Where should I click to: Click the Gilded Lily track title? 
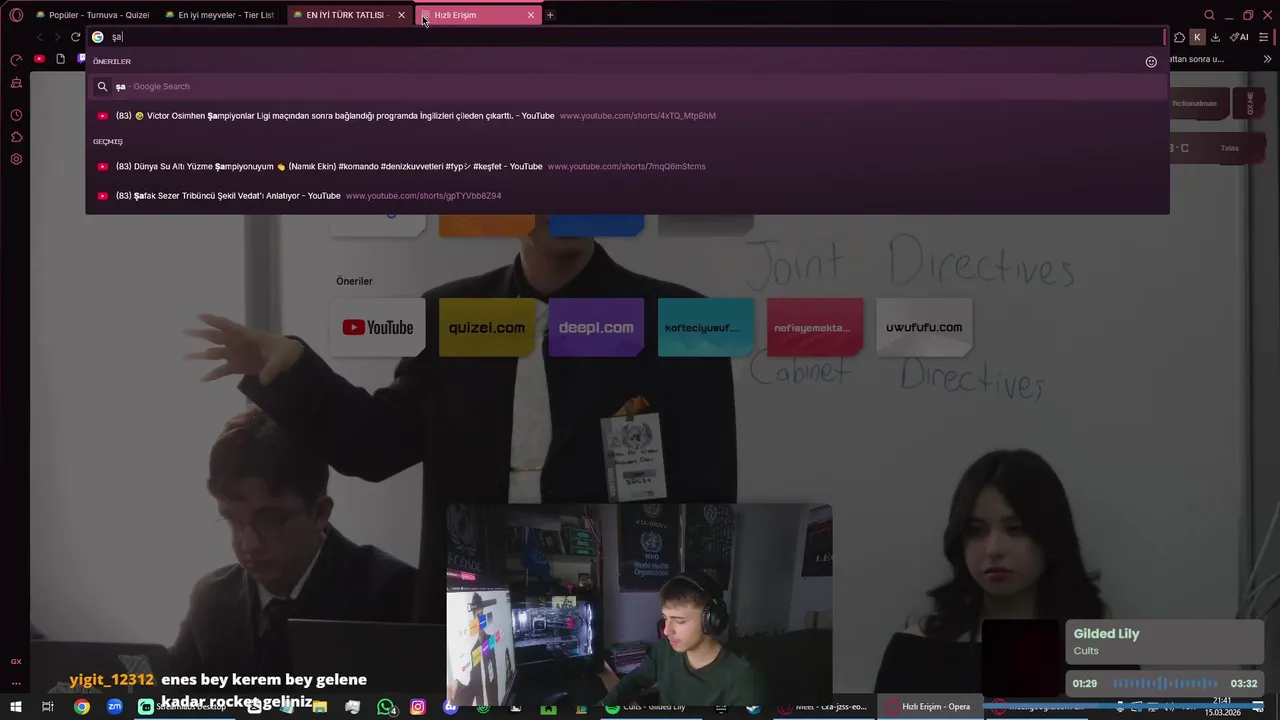pyautogui.click(x=1106, y=634)
